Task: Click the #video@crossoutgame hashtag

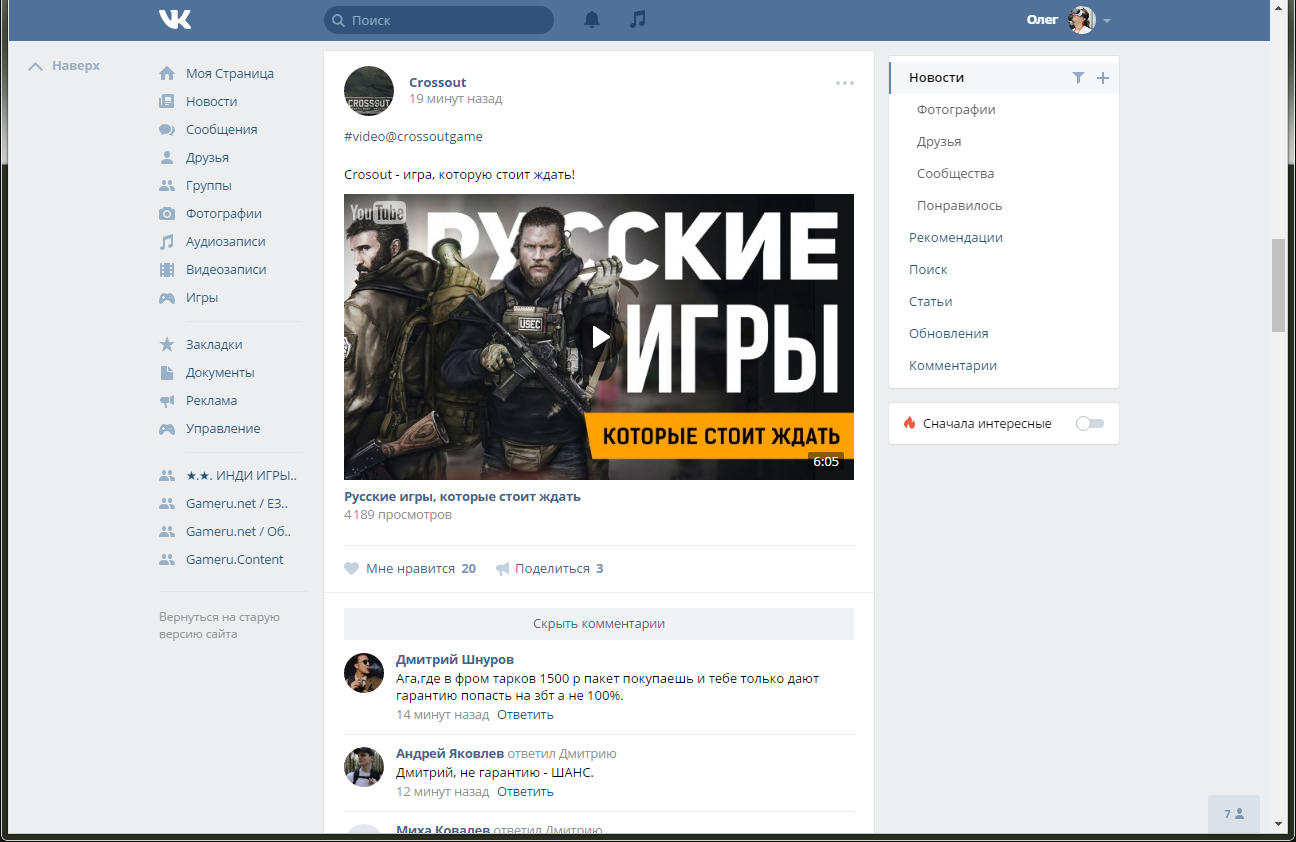Action: (x=413, y=136)
